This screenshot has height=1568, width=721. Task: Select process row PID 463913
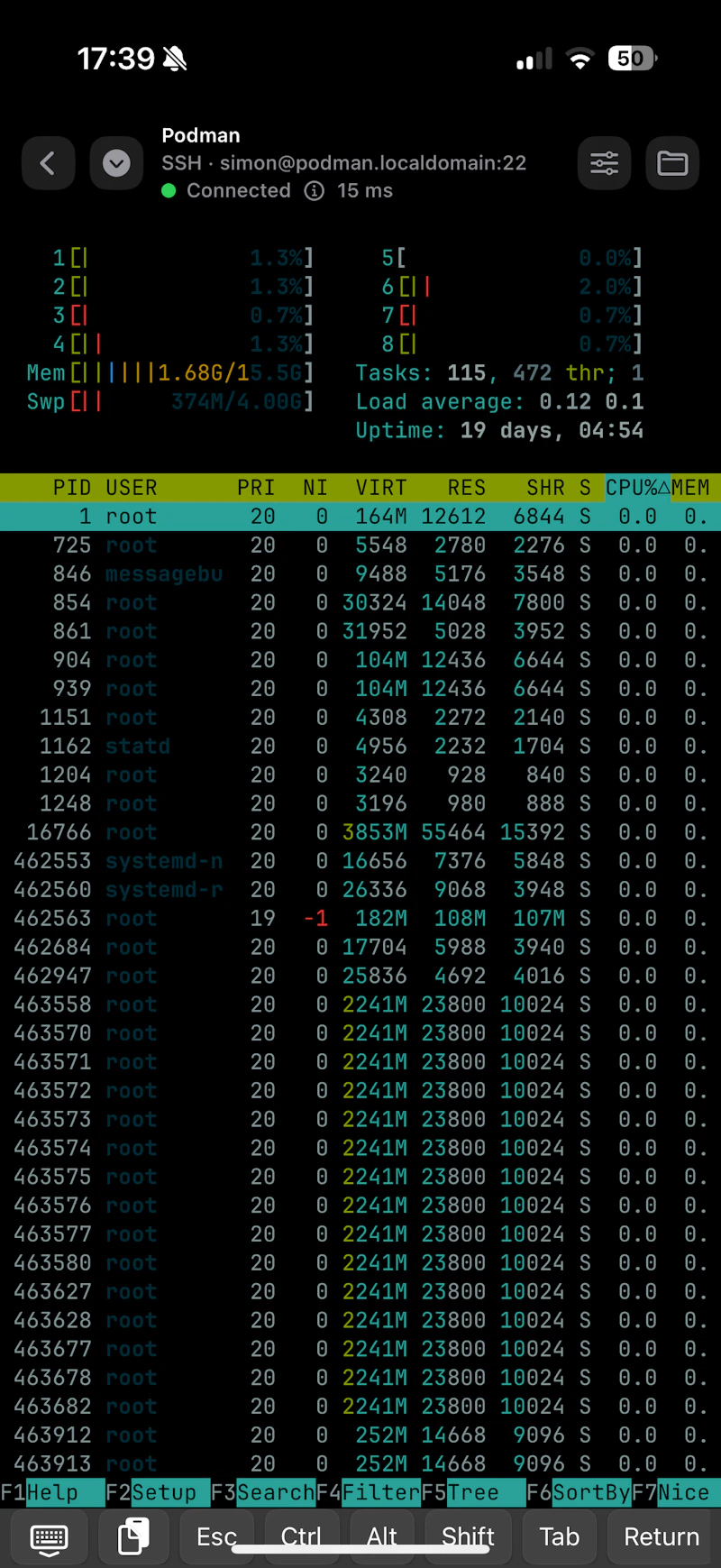pos(360,1464)
